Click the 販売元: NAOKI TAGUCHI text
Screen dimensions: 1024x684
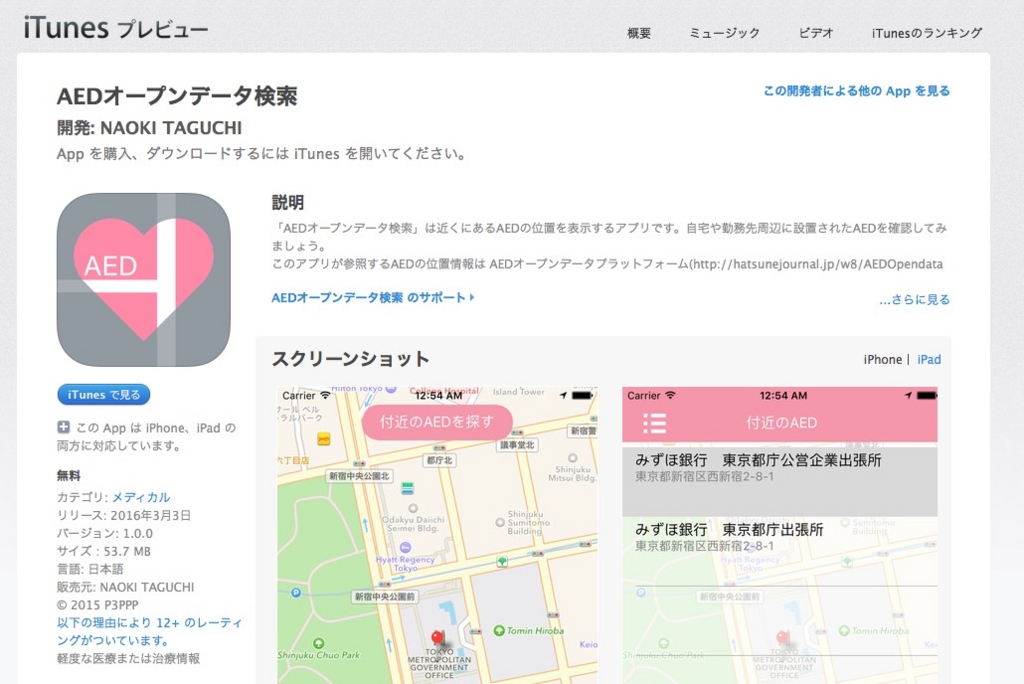click(125, 587)
